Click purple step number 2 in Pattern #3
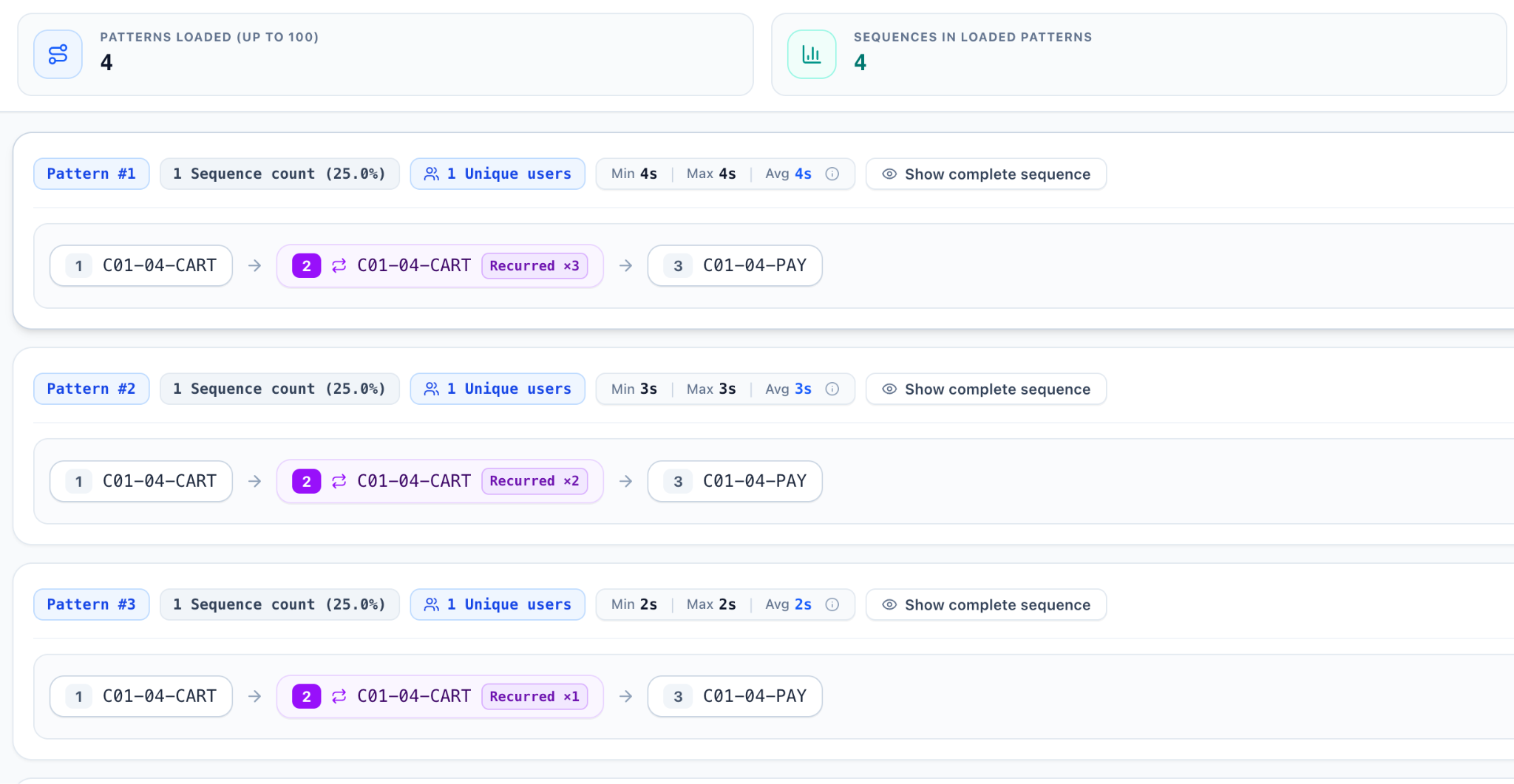This screenshot has height=784, width=1514. [x=306, y=696]
